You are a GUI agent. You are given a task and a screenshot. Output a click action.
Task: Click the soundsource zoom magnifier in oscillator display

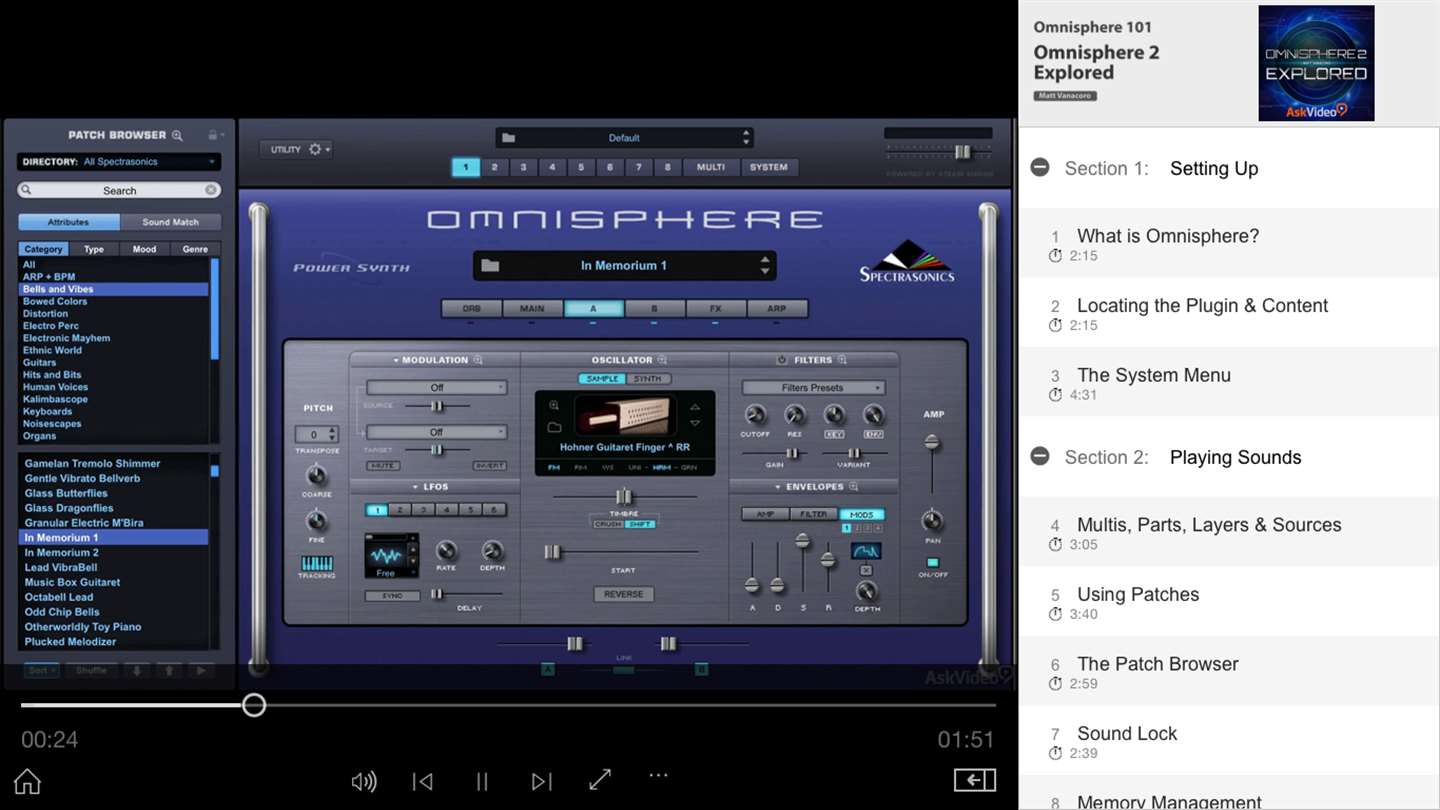tap(554, 405)
